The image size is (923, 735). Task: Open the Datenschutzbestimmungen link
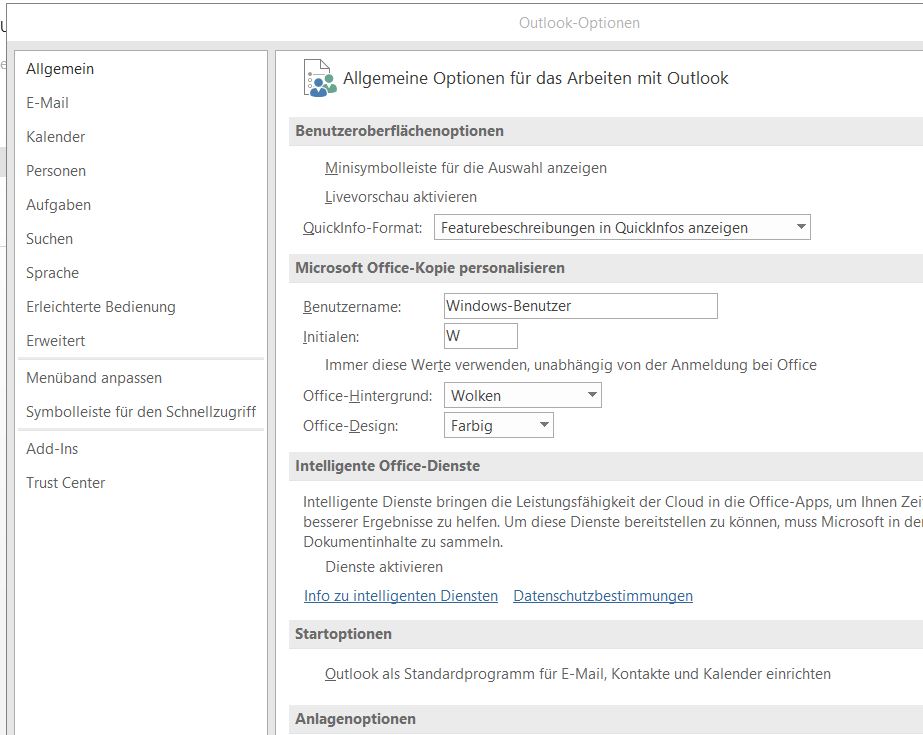(603, 596)
